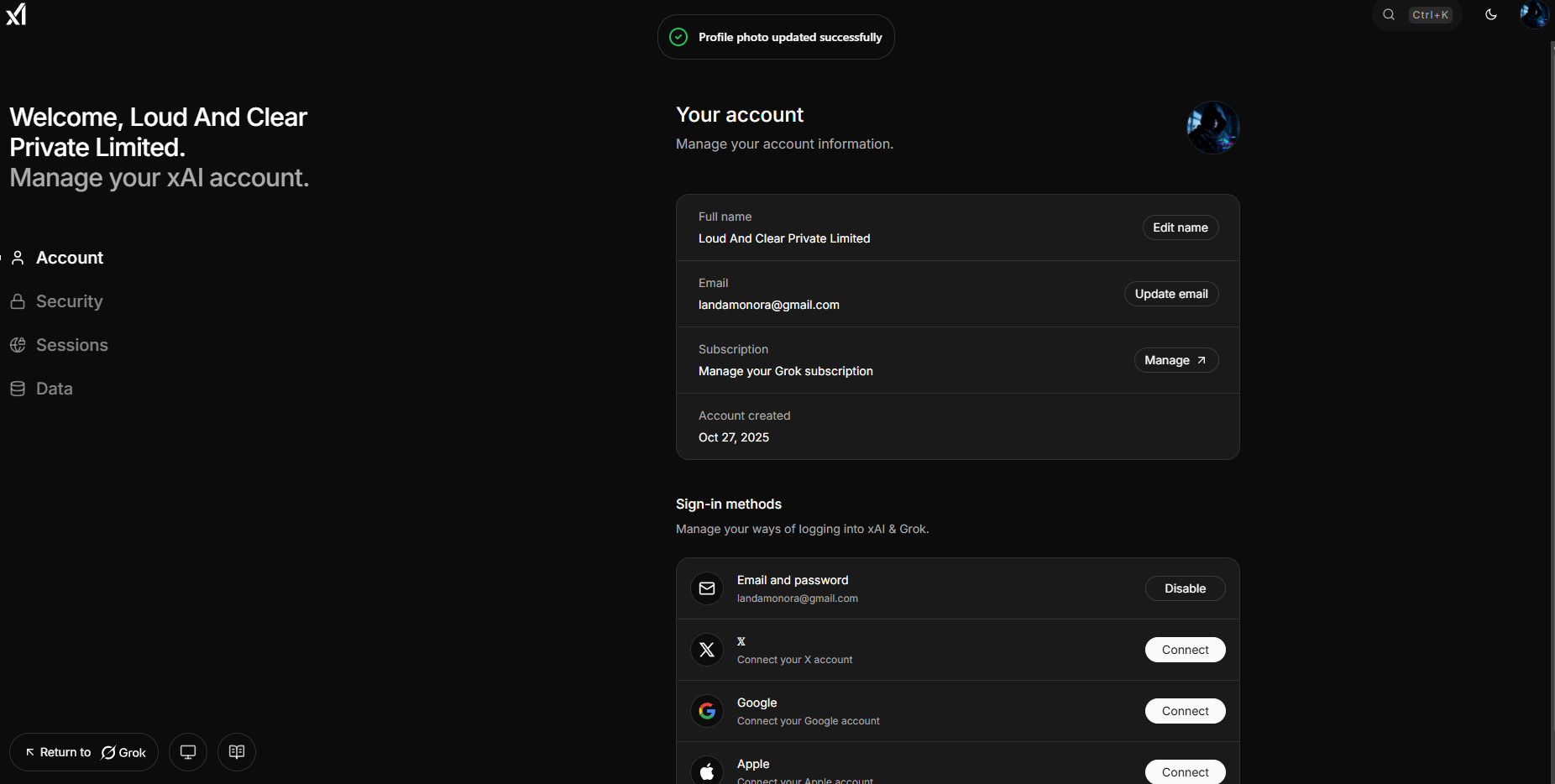The height and width of the screenshot is (784, 1555).
Task: Click the 'Profile photo updated successfully' message
Action: 790,37
